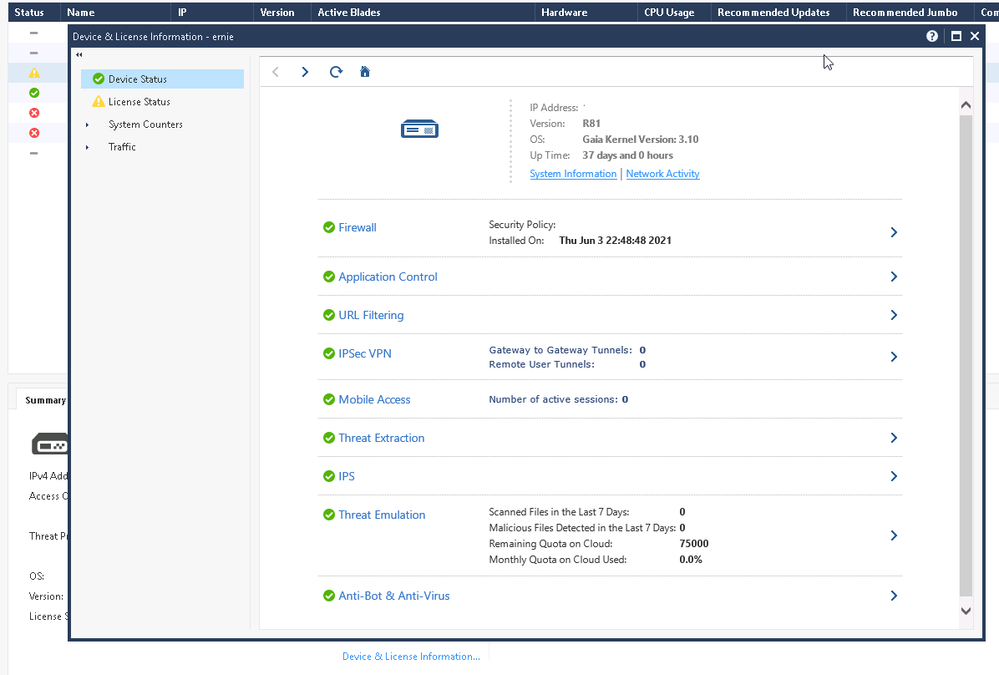The image size is (999, 675).
Task: Open the Threat Extraction blade link
Action: tap(382, 438)
